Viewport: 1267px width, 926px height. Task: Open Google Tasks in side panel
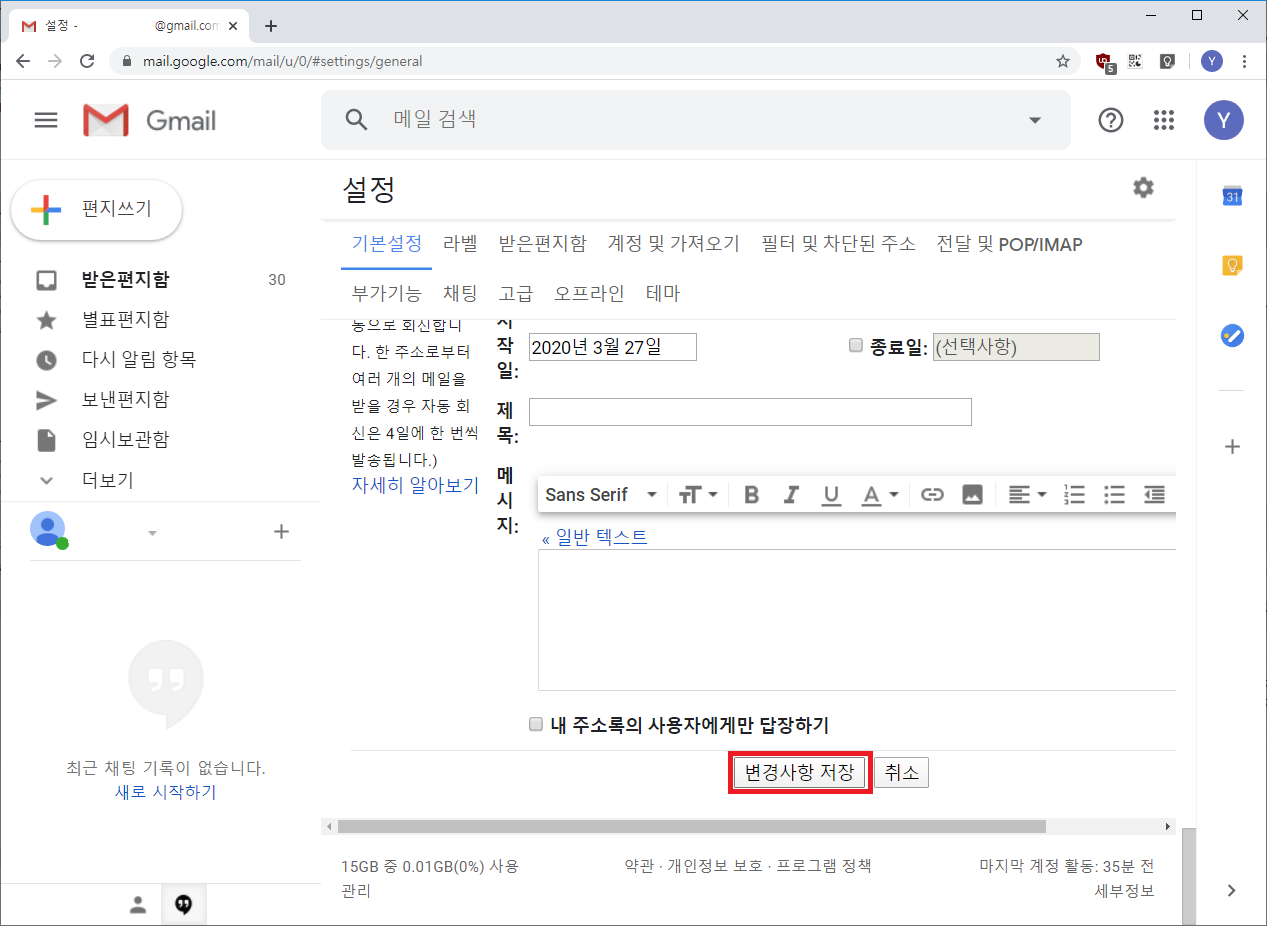click(x=1232, y=335)
